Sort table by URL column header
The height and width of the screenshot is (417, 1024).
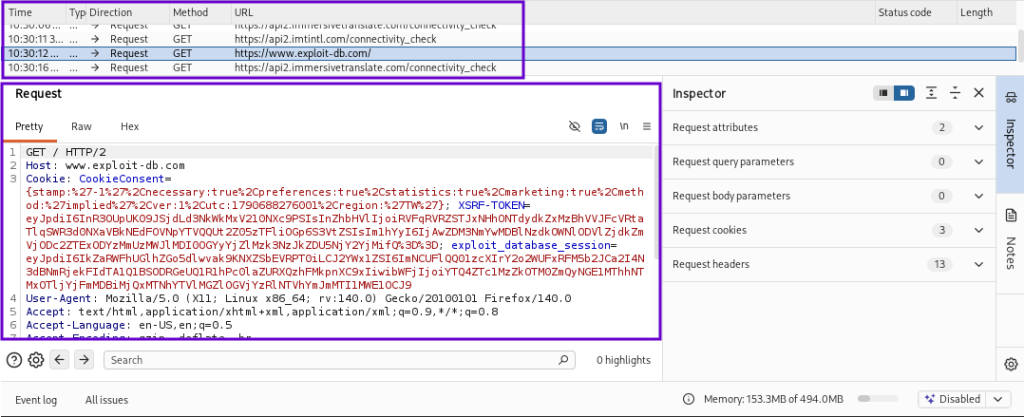552,12
